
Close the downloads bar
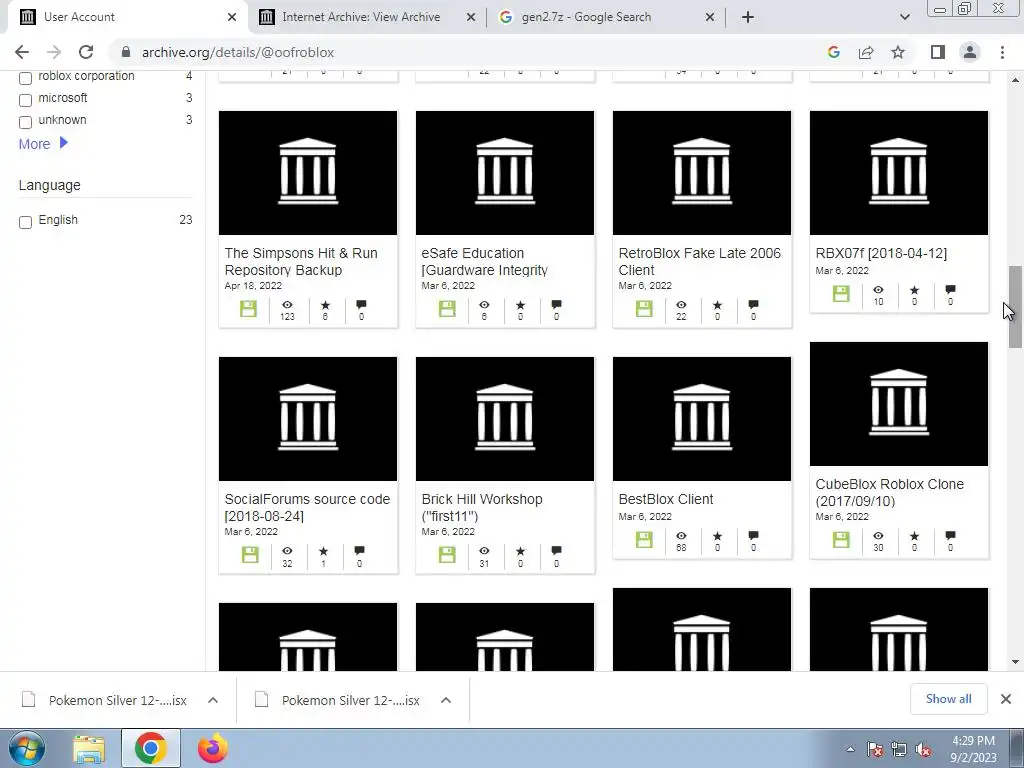pos(1006,699)
